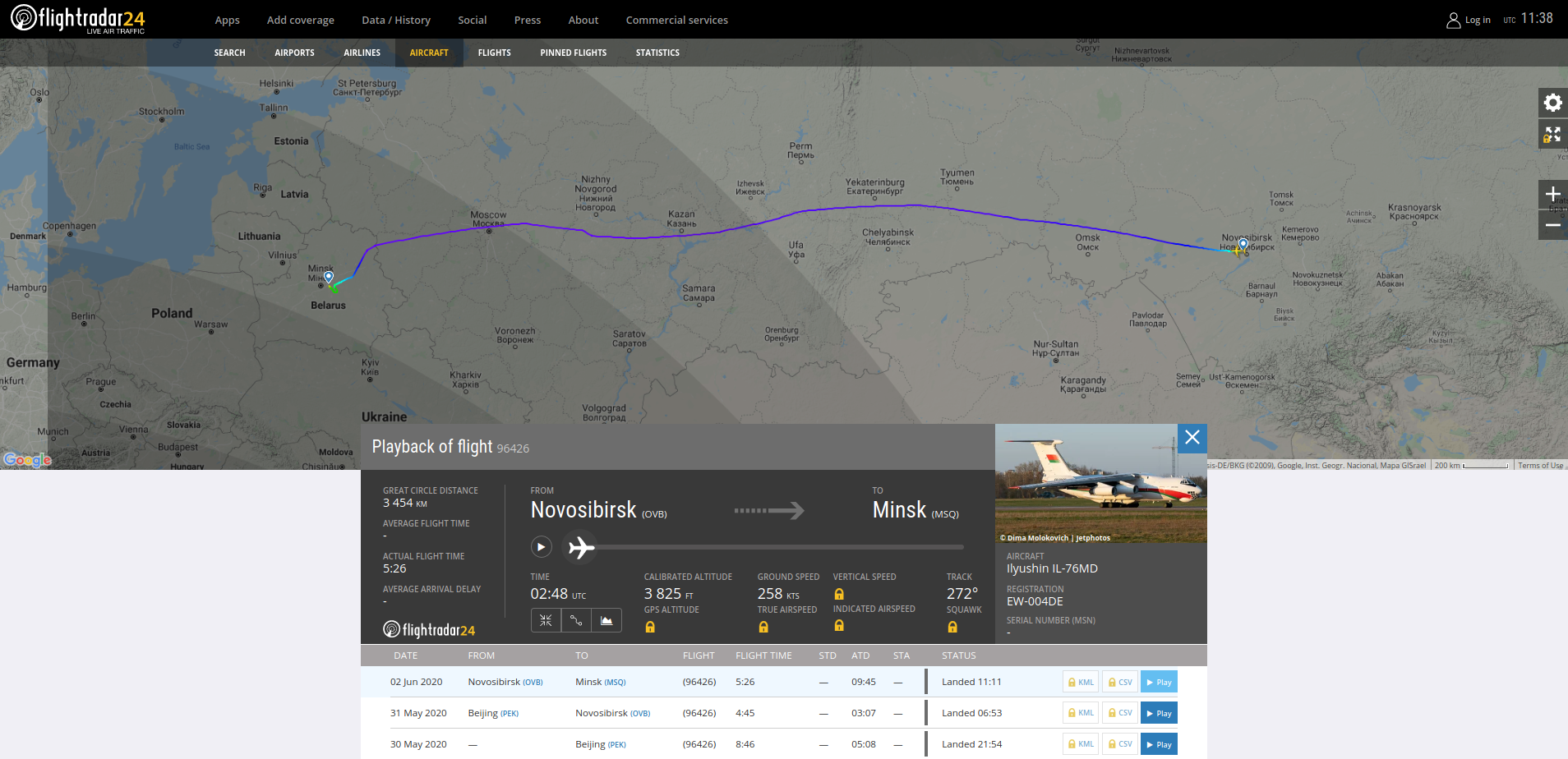The height and width of the screenshot is (759, 1568).
Task: Click registration EW-004DE text
Action: coord(1035,601)
